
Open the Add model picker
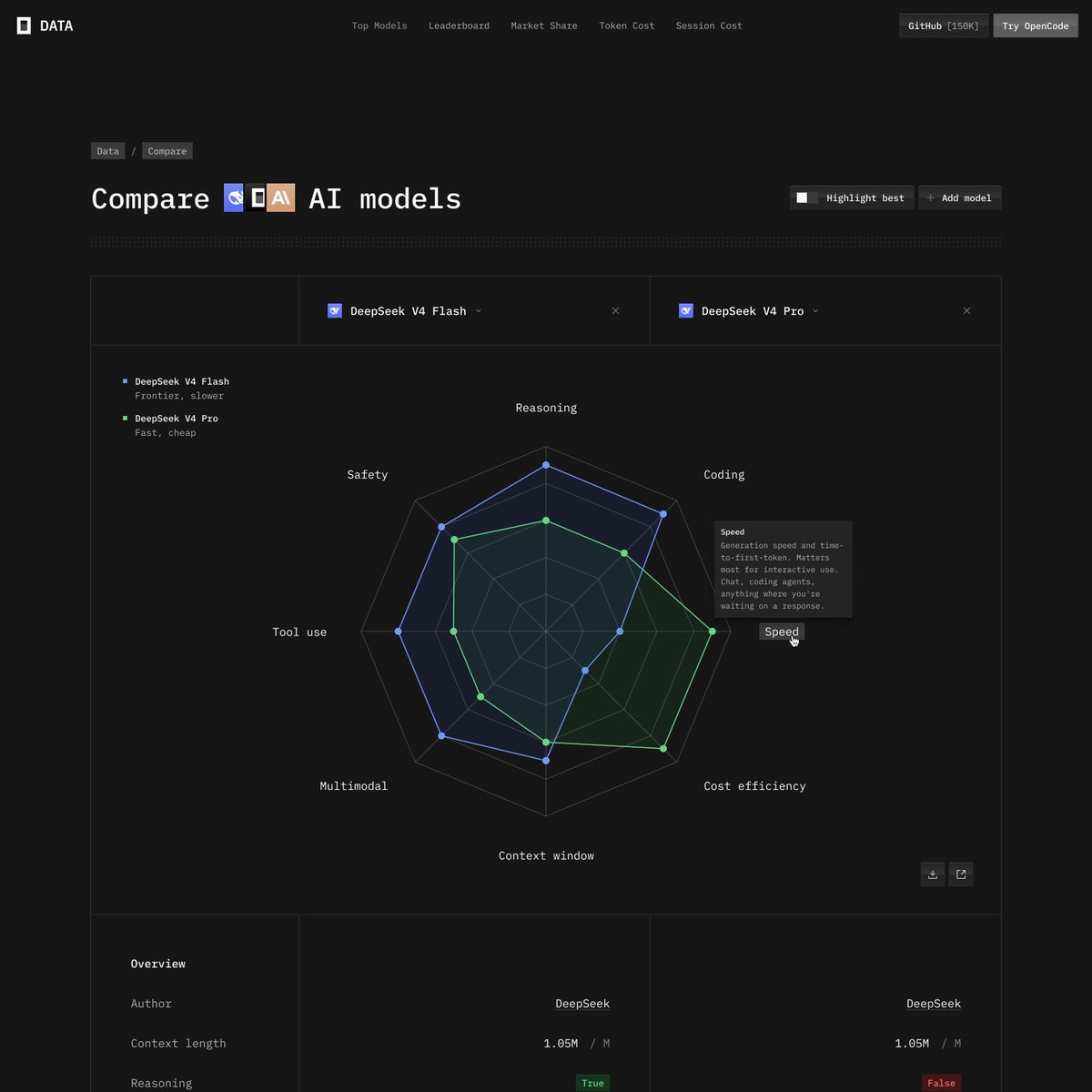[x=959, y=197]
